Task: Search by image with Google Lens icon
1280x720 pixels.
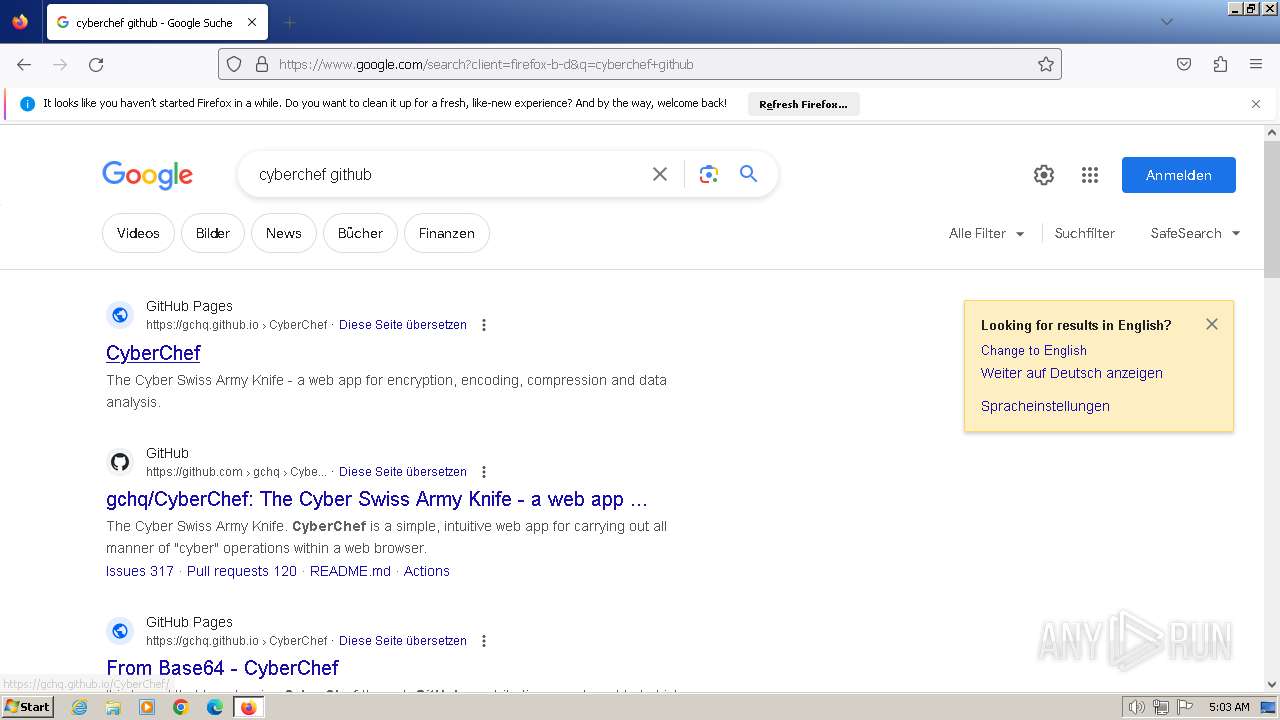Action: 709,174
